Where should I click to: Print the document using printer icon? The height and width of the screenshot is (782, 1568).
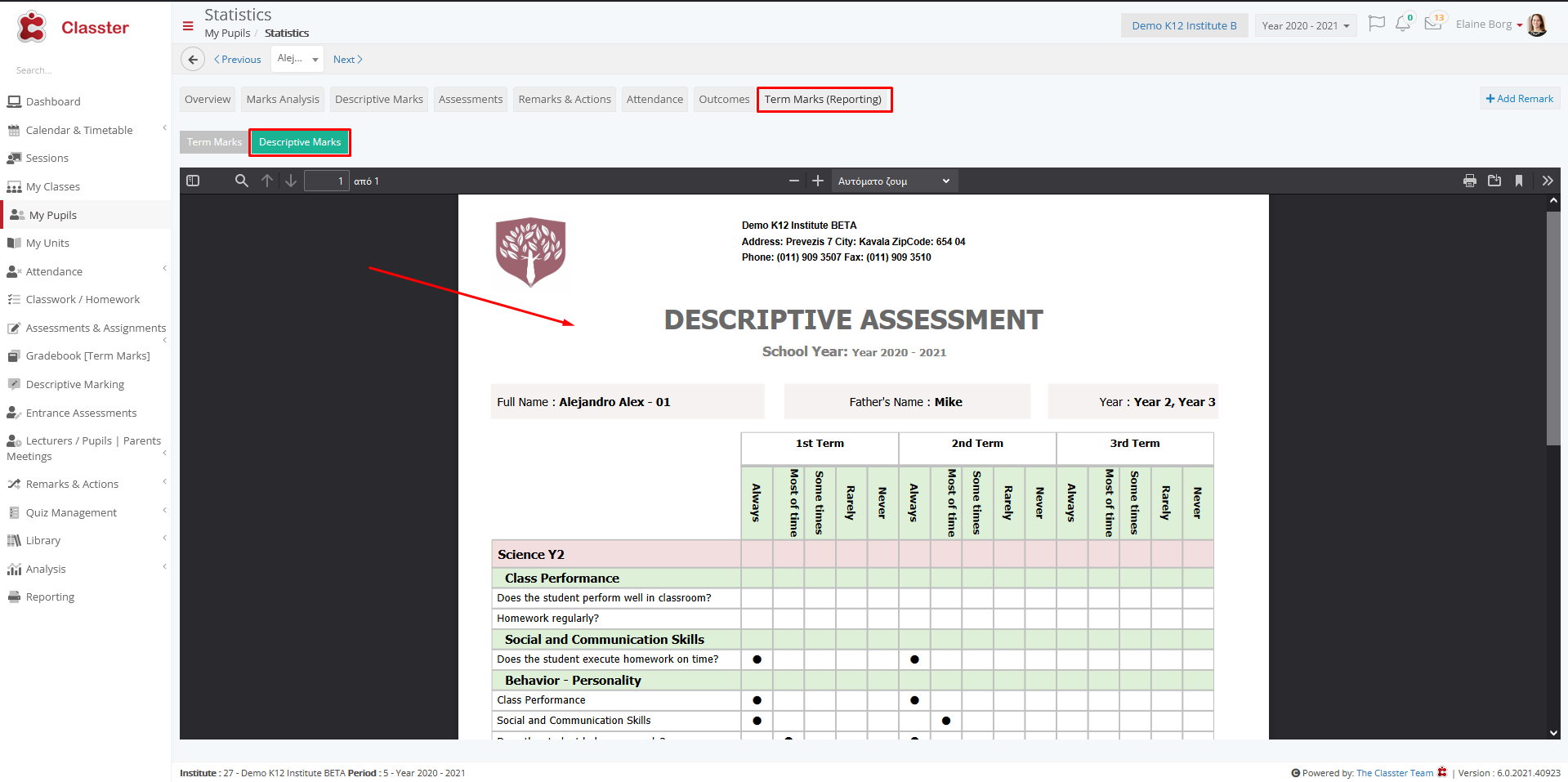(1470, 181)
